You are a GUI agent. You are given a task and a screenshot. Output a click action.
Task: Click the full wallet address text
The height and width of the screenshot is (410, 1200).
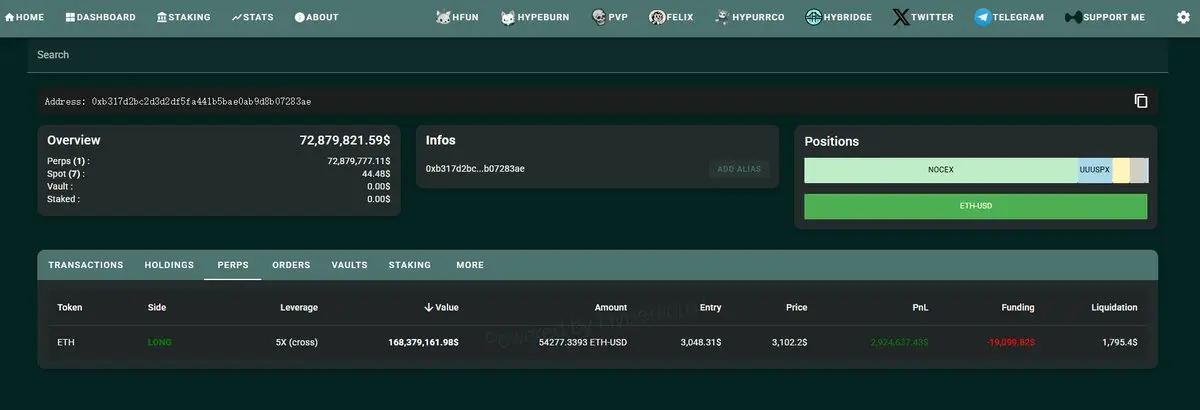(x=201, y=101)
